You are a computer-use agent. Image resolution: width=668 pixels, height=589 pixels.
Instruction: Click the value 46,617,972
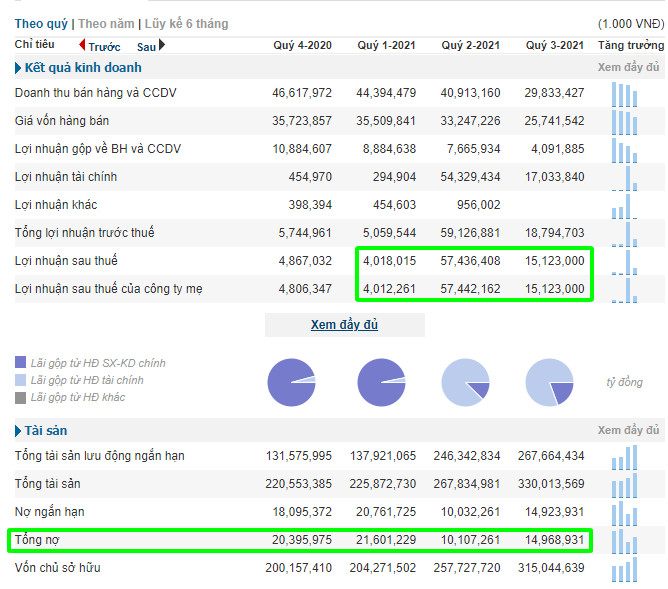coord(302,93)
